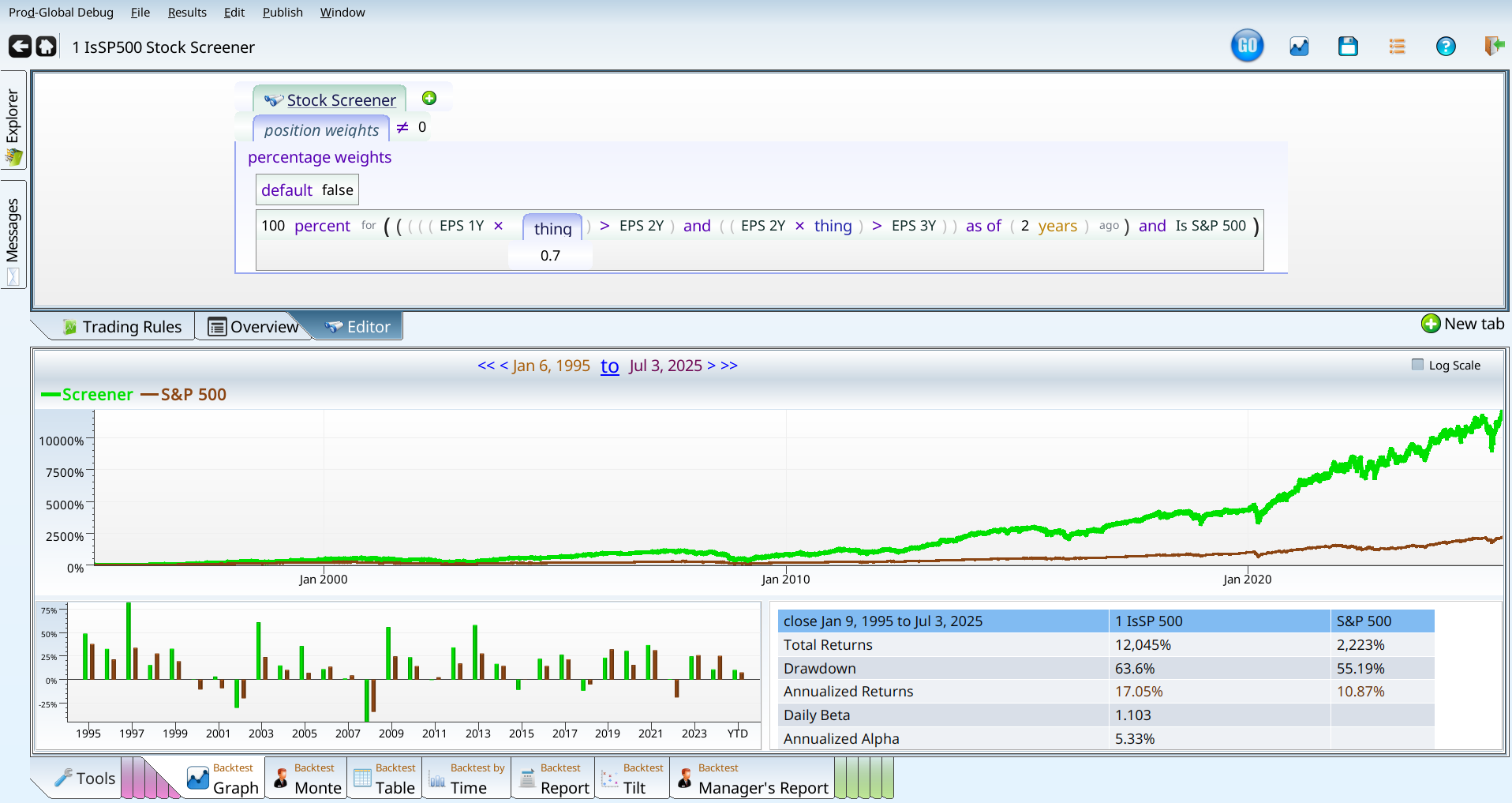
Task: Go to the home screen icon
Action: [x=47, y=47]
